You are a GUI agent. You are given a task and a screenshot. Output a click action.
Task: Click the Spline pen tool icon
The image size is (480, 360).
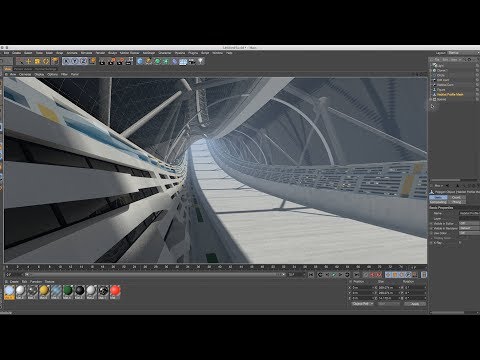coord(148,61)
